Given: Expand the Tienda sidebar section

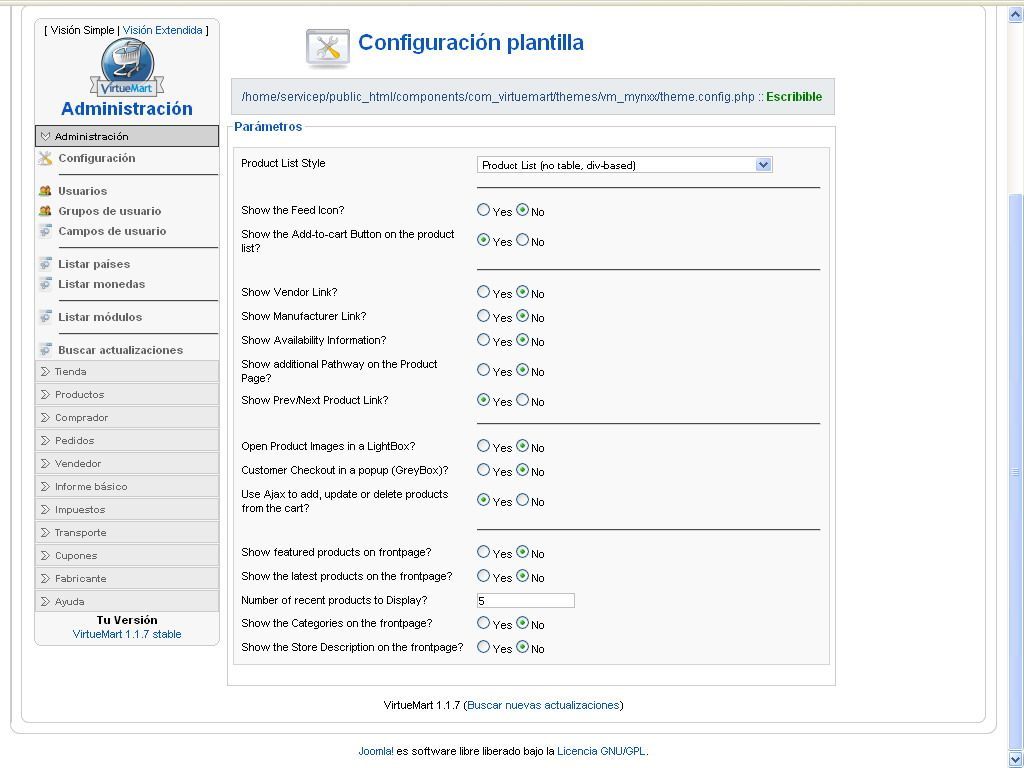Looking at the screenshot, I should 127,372.
